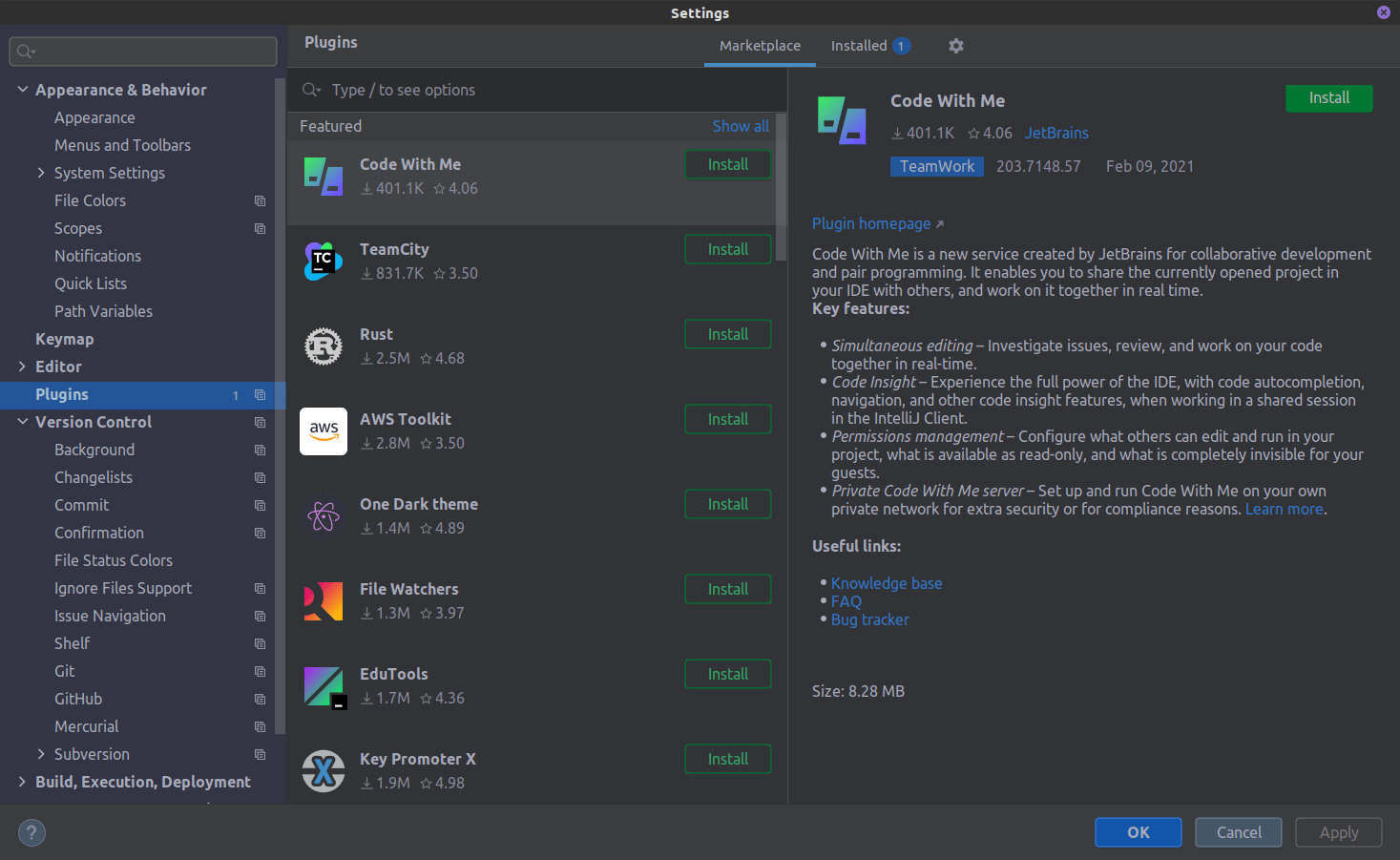Open plugin settings gear icon
This screenshot has height=860, width=1400.
(956, 46)
